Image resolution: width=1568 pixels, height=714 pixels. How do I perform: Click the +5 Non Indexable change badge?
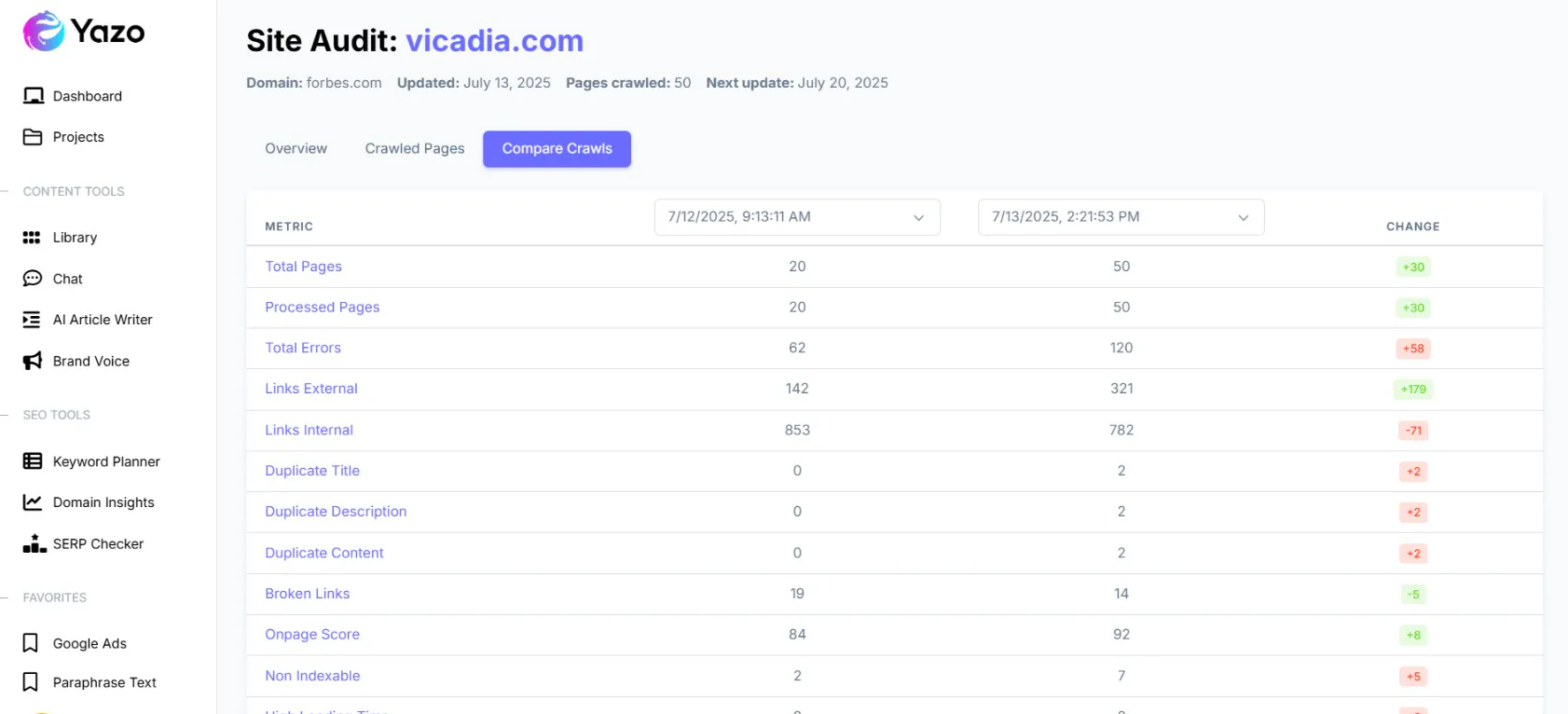pyautogui.click(x=1413, y=677)
